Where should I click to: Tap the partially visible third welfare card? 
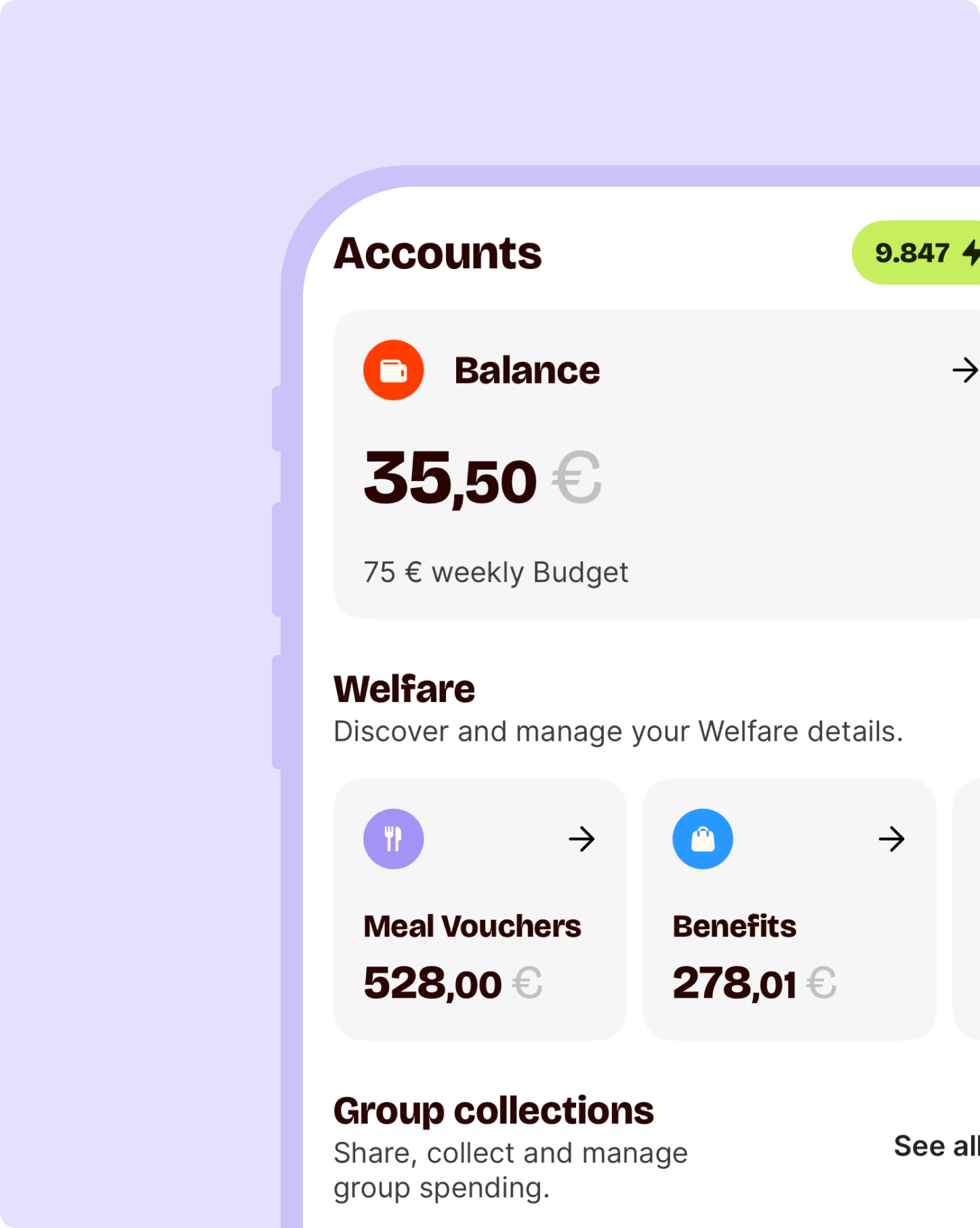coord(968,909)
